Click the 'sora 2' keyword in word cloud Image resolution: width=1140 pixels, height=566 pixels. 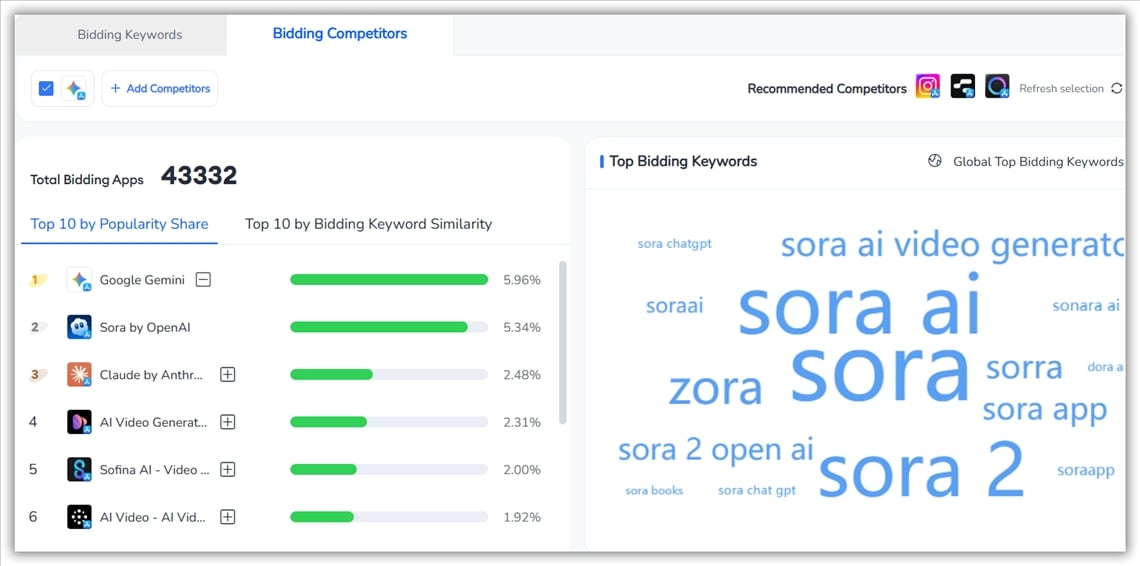921,470
